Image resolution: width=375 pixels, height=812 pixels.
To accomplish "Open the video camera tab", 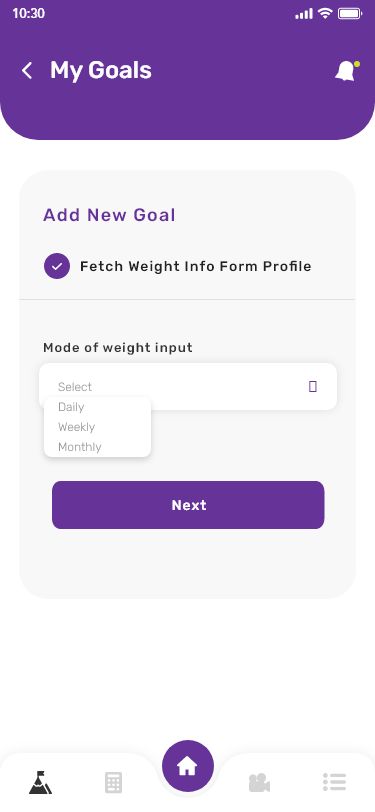I will coord(259,782).
